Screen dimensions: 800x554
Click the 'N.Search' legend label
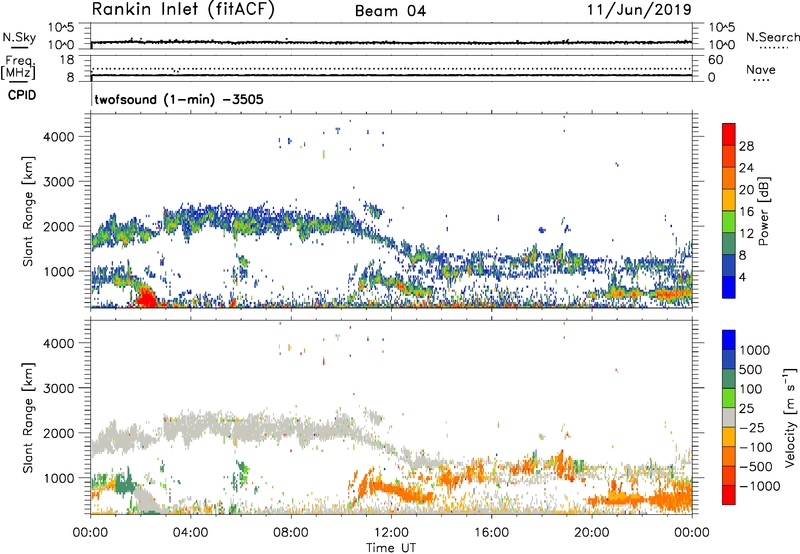772,37
